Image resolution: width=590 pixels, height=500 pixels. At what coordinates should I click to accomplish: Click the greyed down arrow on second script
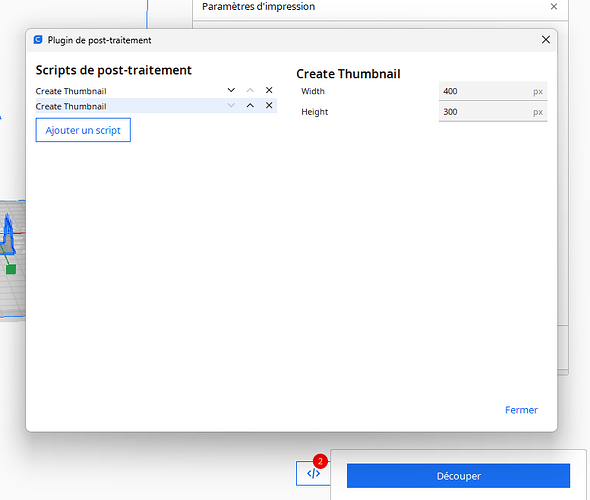[231, 106]
